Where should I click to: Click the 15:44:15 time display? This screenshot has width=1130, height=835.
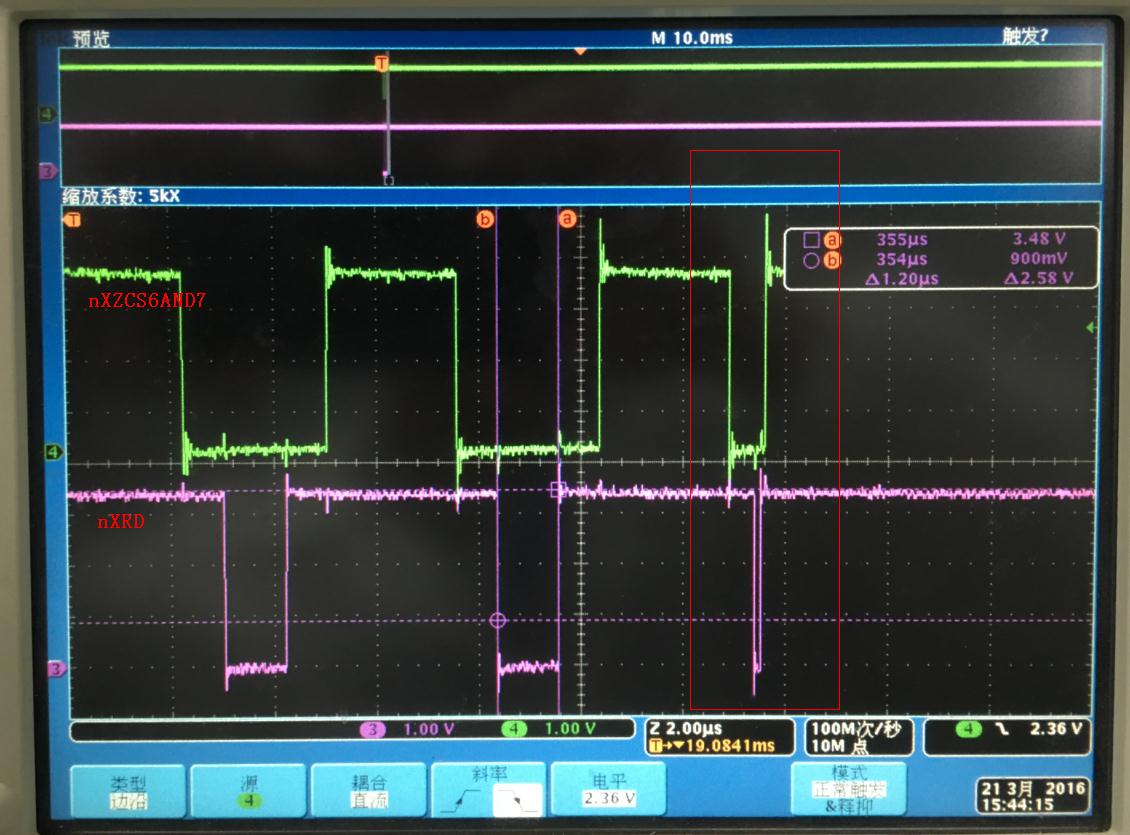(1017, 805)
